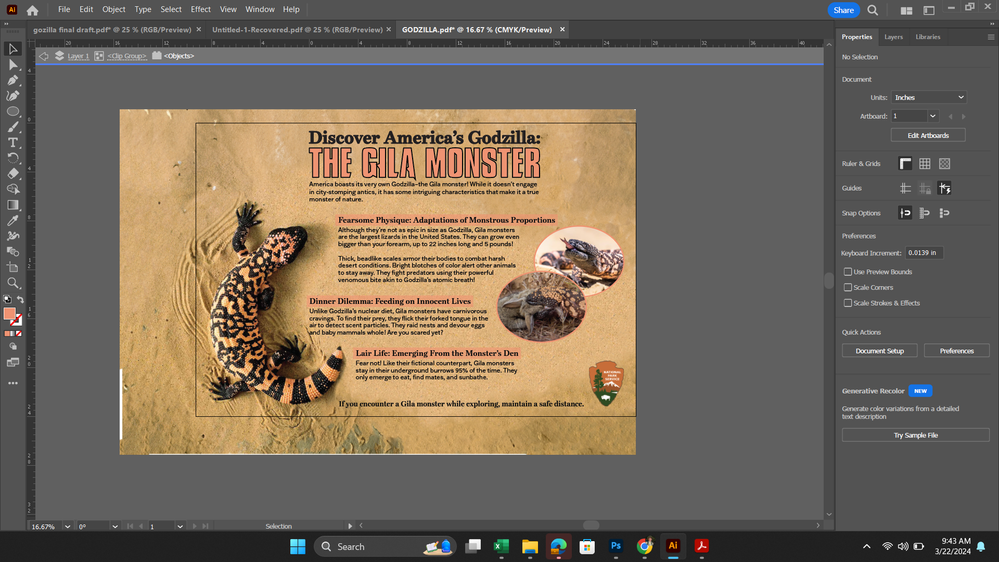The height and width of the screenshot is (562, 999).
Task: Go to Illustrator Home screen
Action: [32, 10]
